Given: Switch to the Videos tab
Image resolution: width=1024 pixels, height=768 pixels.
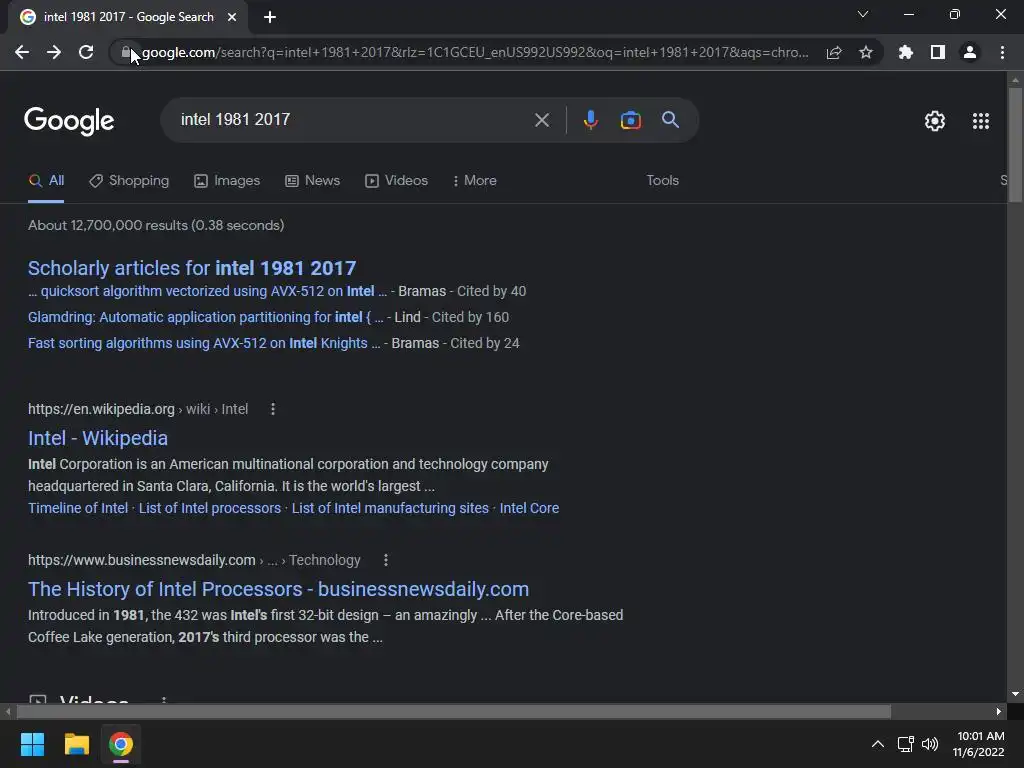Looking at the screenshot, I should coord(396,181).
